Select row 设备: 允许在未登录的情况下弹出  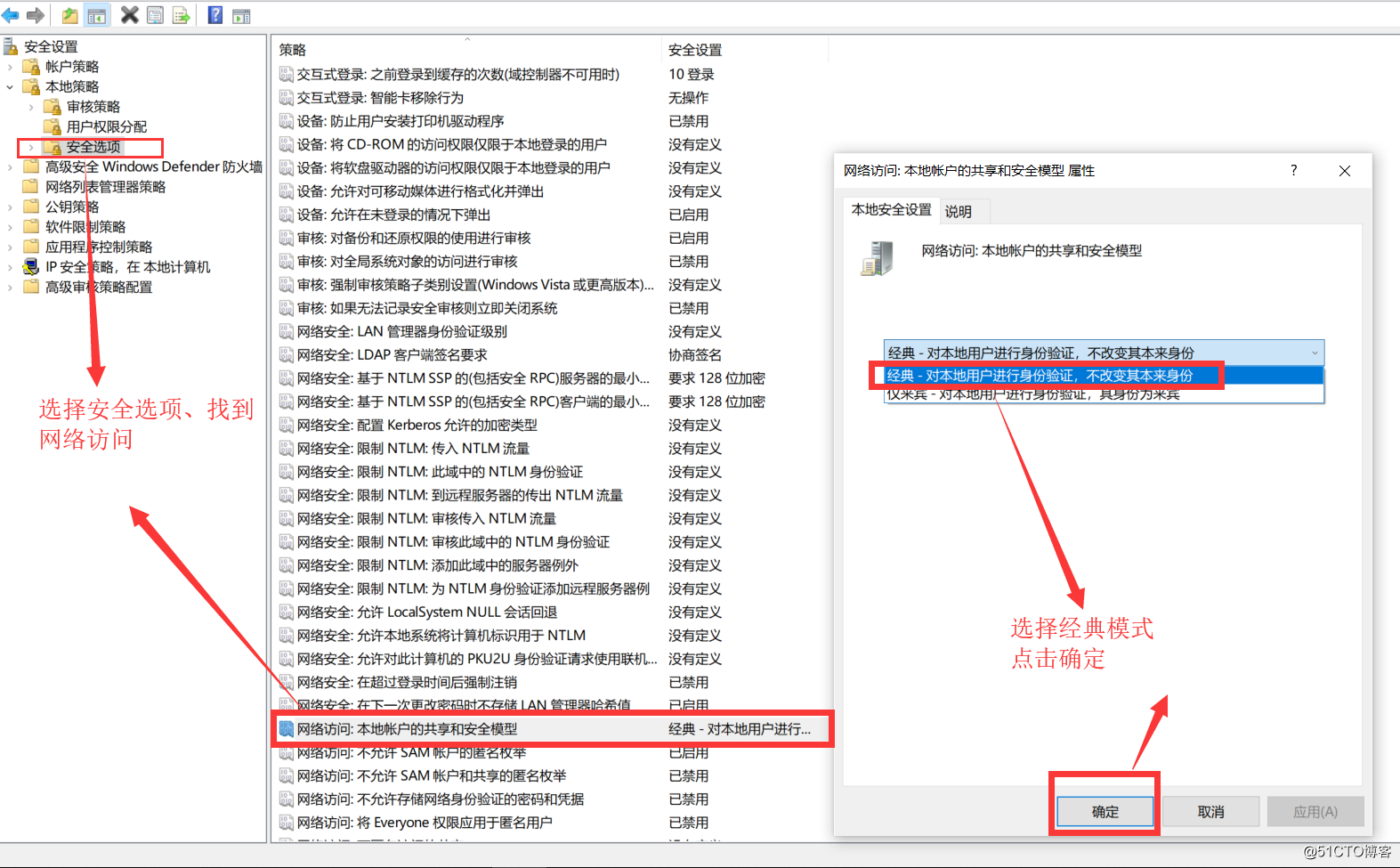coord(550,215)
